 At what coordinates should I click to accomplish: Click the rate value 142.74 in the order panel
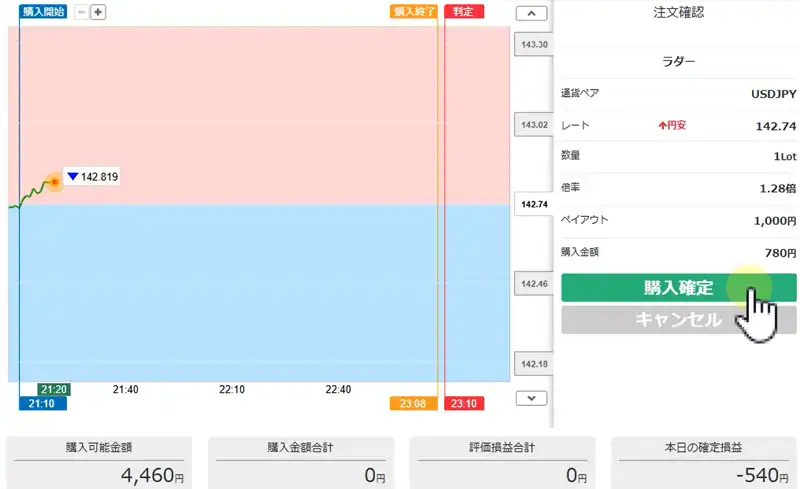(776, 126)
